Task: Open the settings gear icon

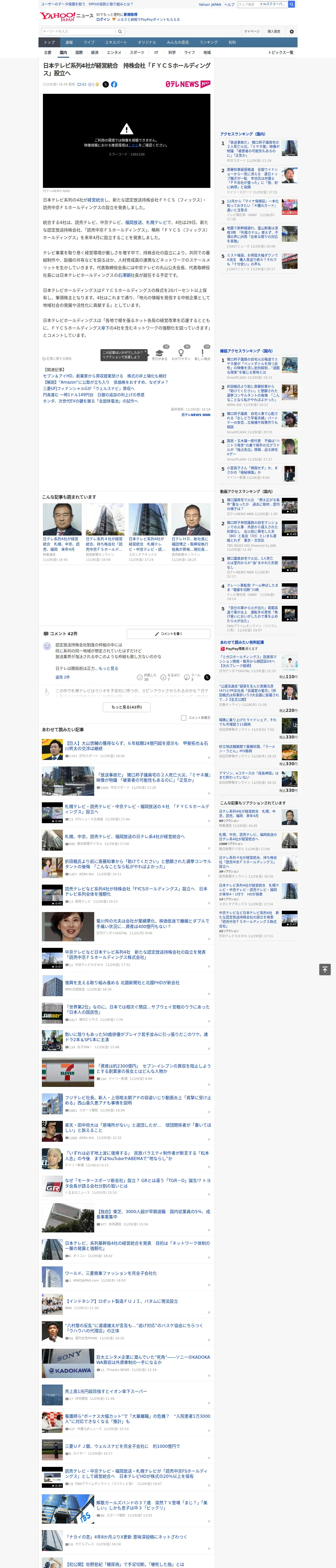Action: (292, 32)
